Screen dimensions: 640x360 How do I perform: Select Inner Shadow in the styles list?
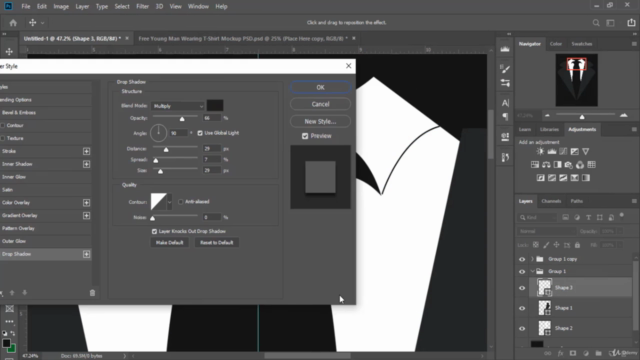pyautogui.click(x=17, y=164)
